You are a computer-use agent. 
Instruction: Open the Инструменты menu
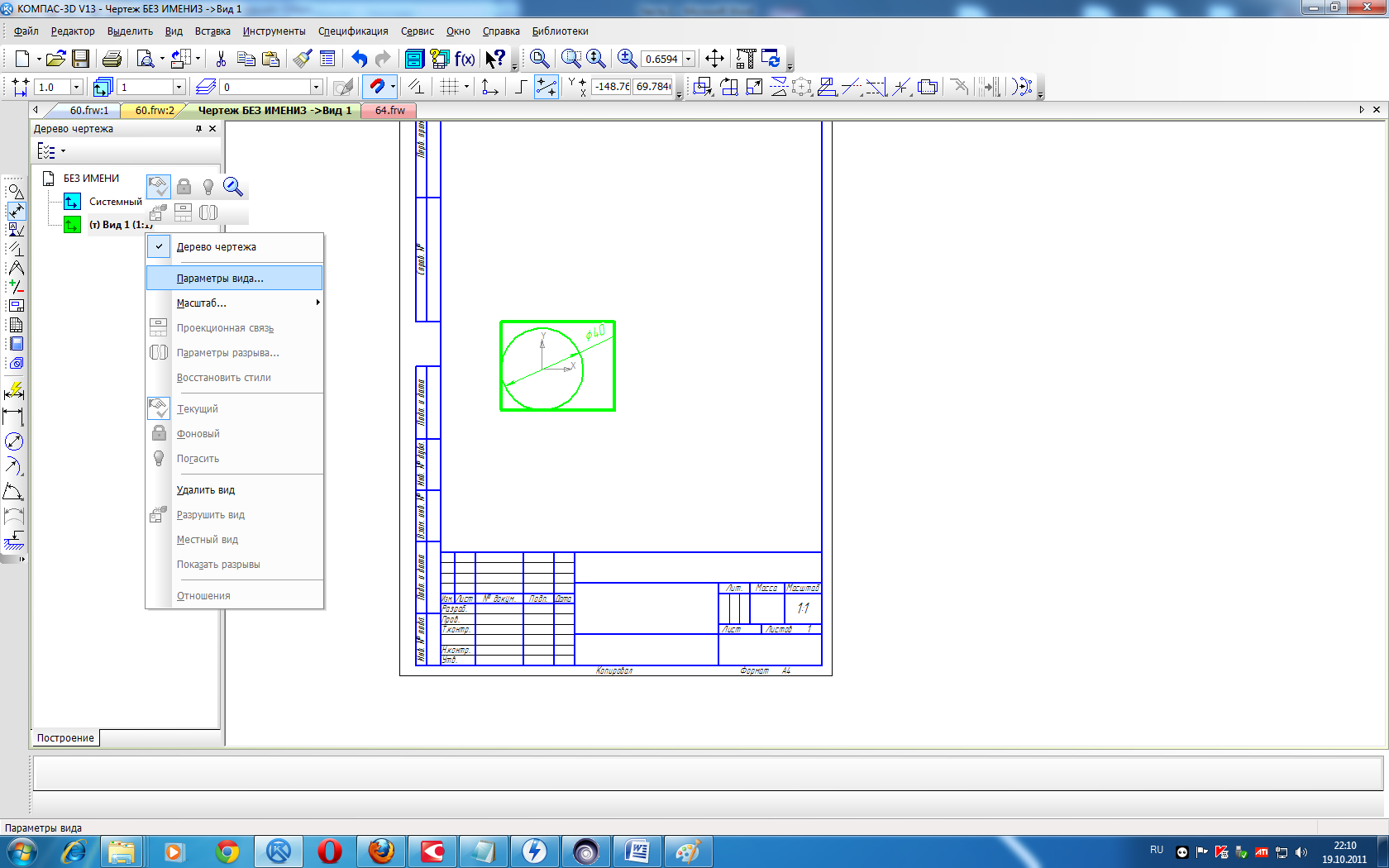point(274,31)
